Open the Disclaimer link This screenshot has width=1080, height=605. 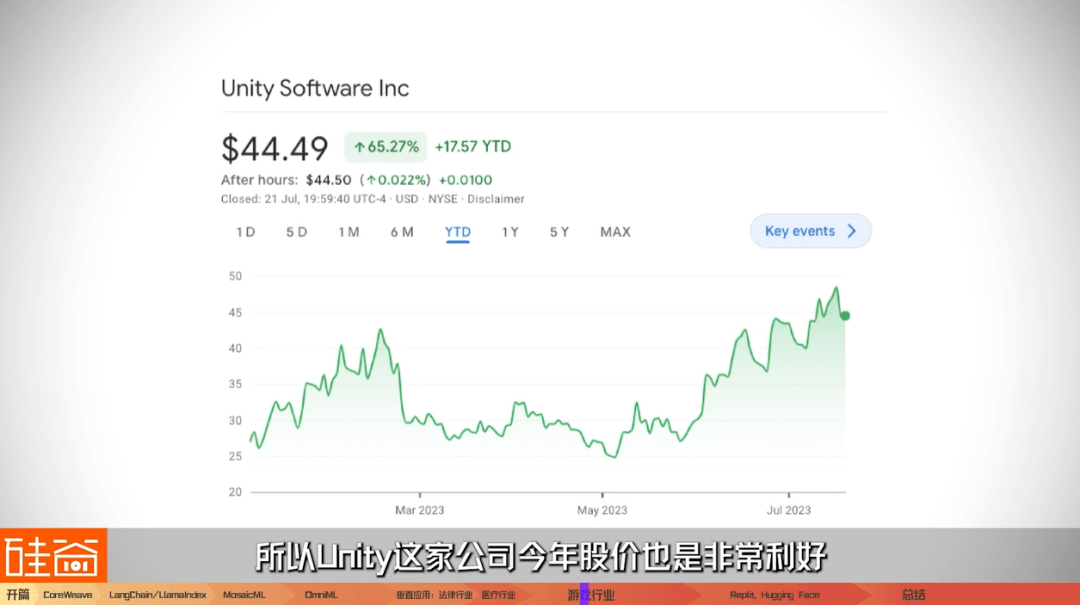(495, 199)
